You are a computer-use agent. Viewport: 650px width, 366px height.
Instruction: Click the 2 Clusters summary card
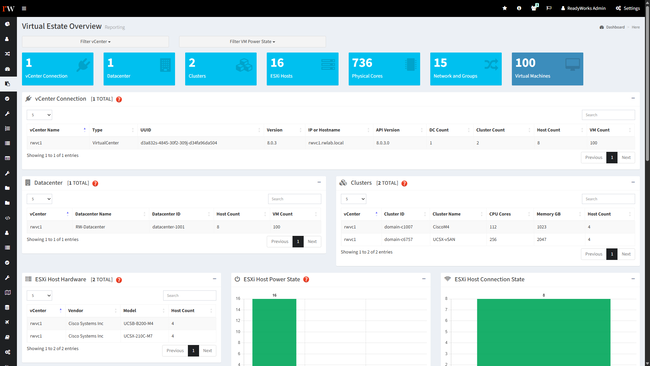(x=221, y=69)
